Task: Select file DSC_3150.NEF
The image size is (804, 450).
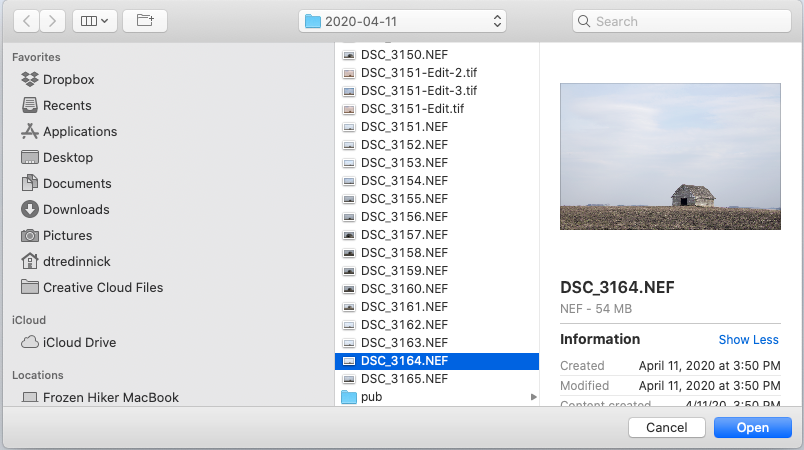Action: click(437, 55)
